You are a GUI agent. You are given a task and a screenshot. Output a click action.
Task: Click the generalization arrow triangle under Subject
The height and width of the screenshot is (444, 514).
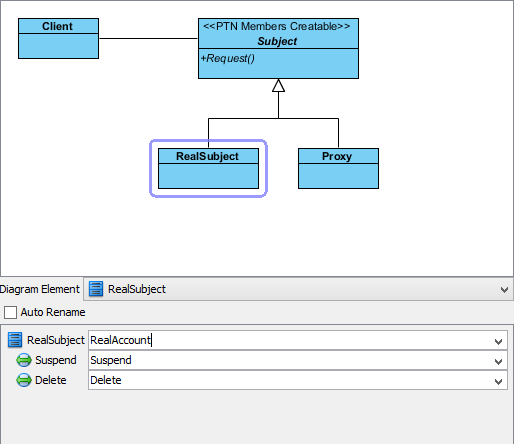click(278, 85)
